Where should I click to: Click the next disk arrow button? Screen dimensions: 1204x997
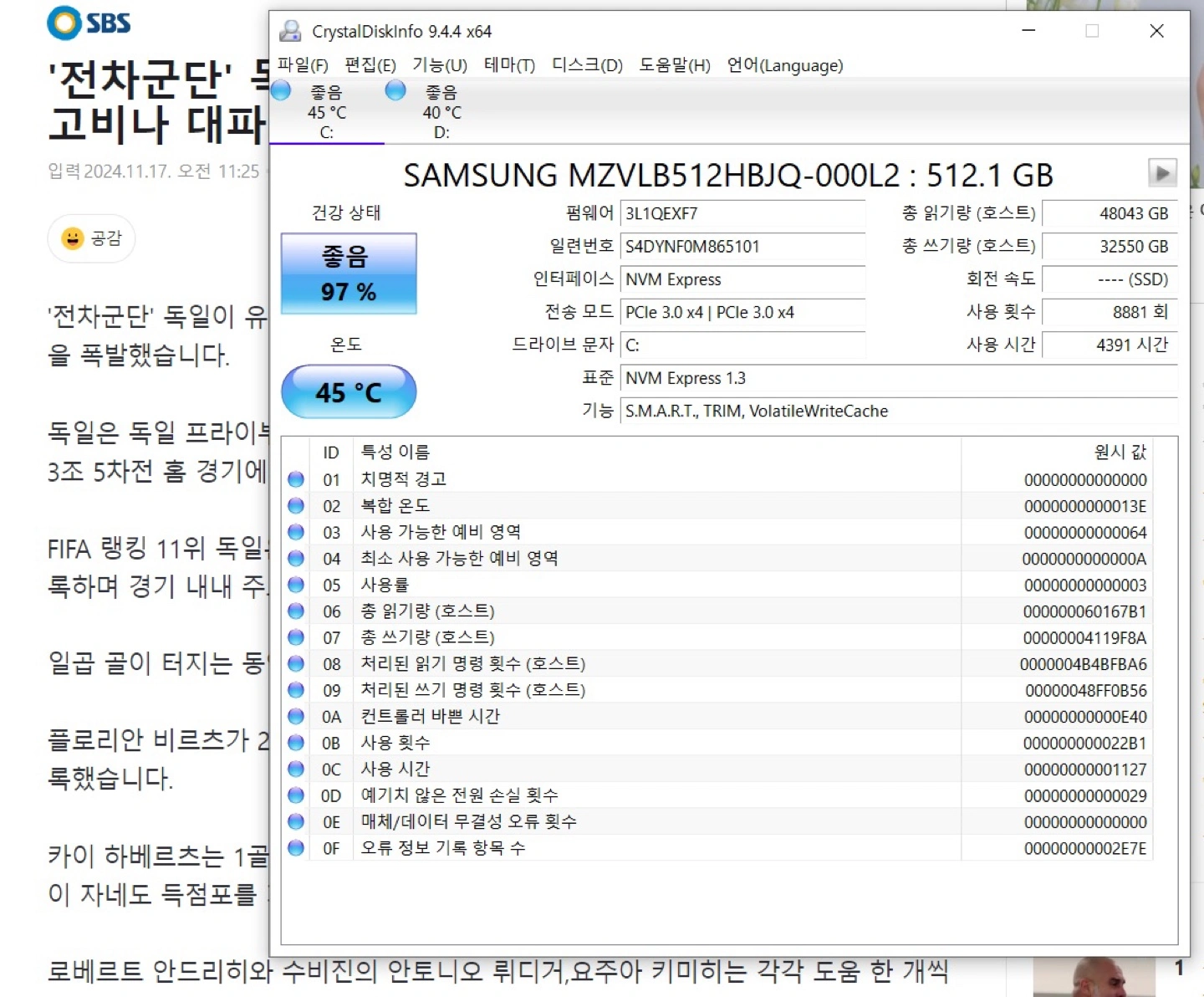[x=1162, y=173]
